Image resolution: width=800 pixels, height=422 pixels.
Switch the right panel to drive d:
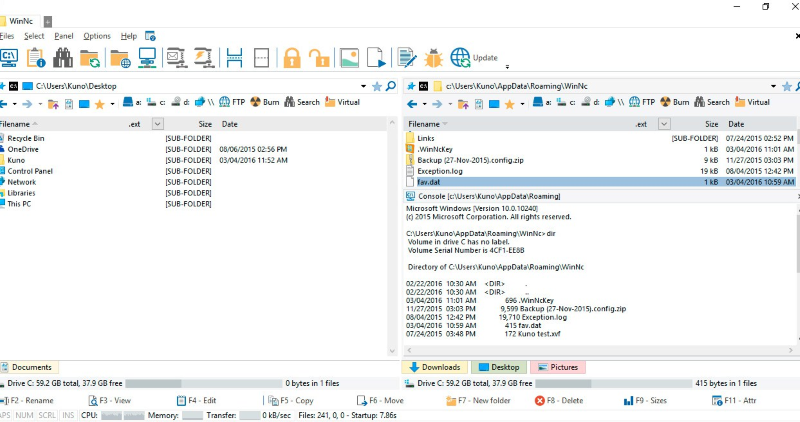592,102
